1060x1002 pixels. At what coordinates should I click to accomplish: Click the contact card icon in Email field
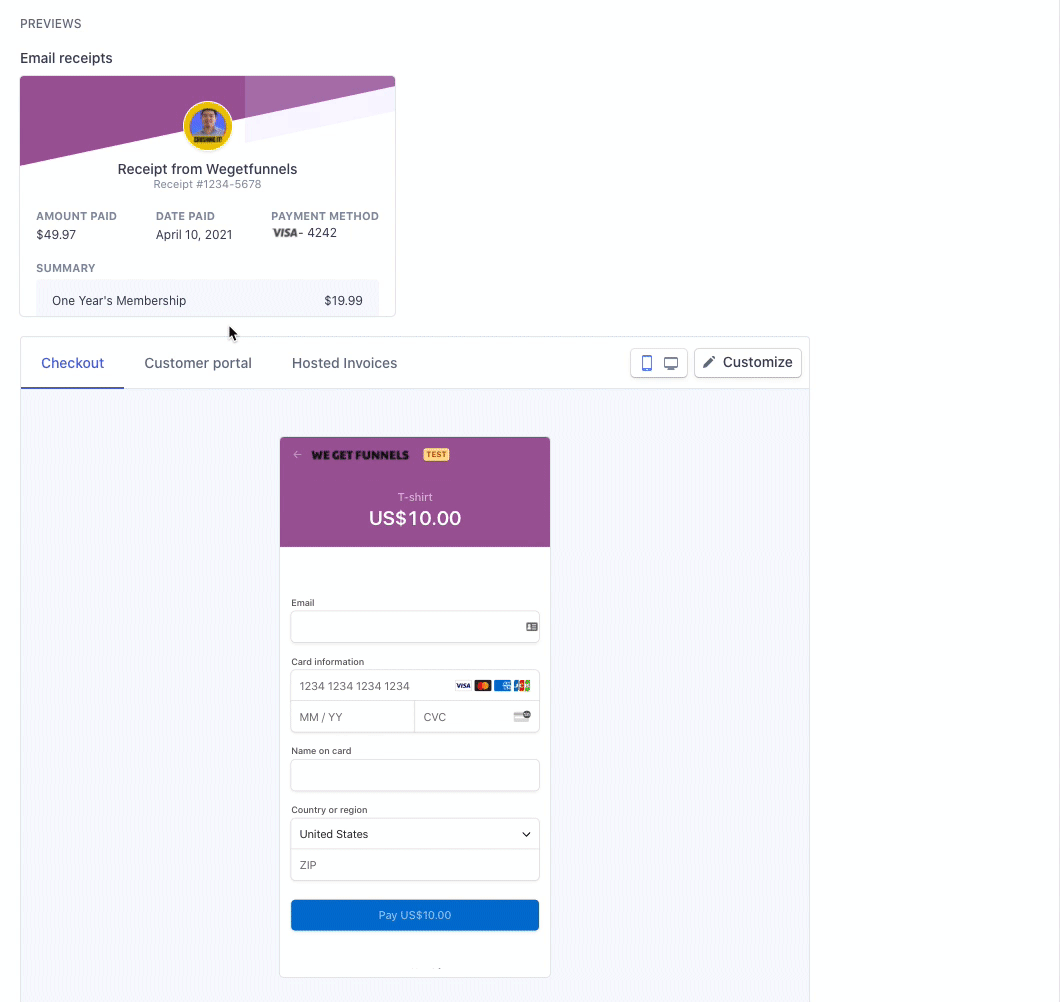click(x=531, y=627)
